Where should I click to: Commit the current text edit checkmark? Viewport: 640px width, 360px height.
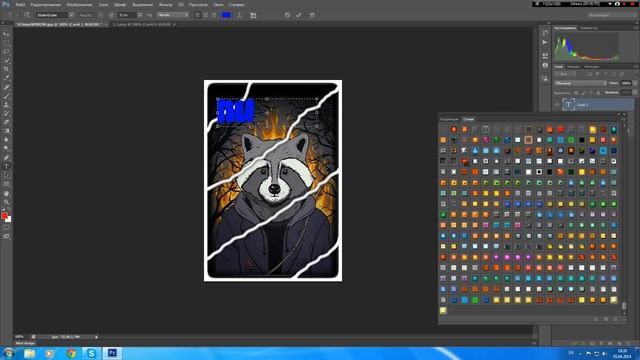(299, 15)
